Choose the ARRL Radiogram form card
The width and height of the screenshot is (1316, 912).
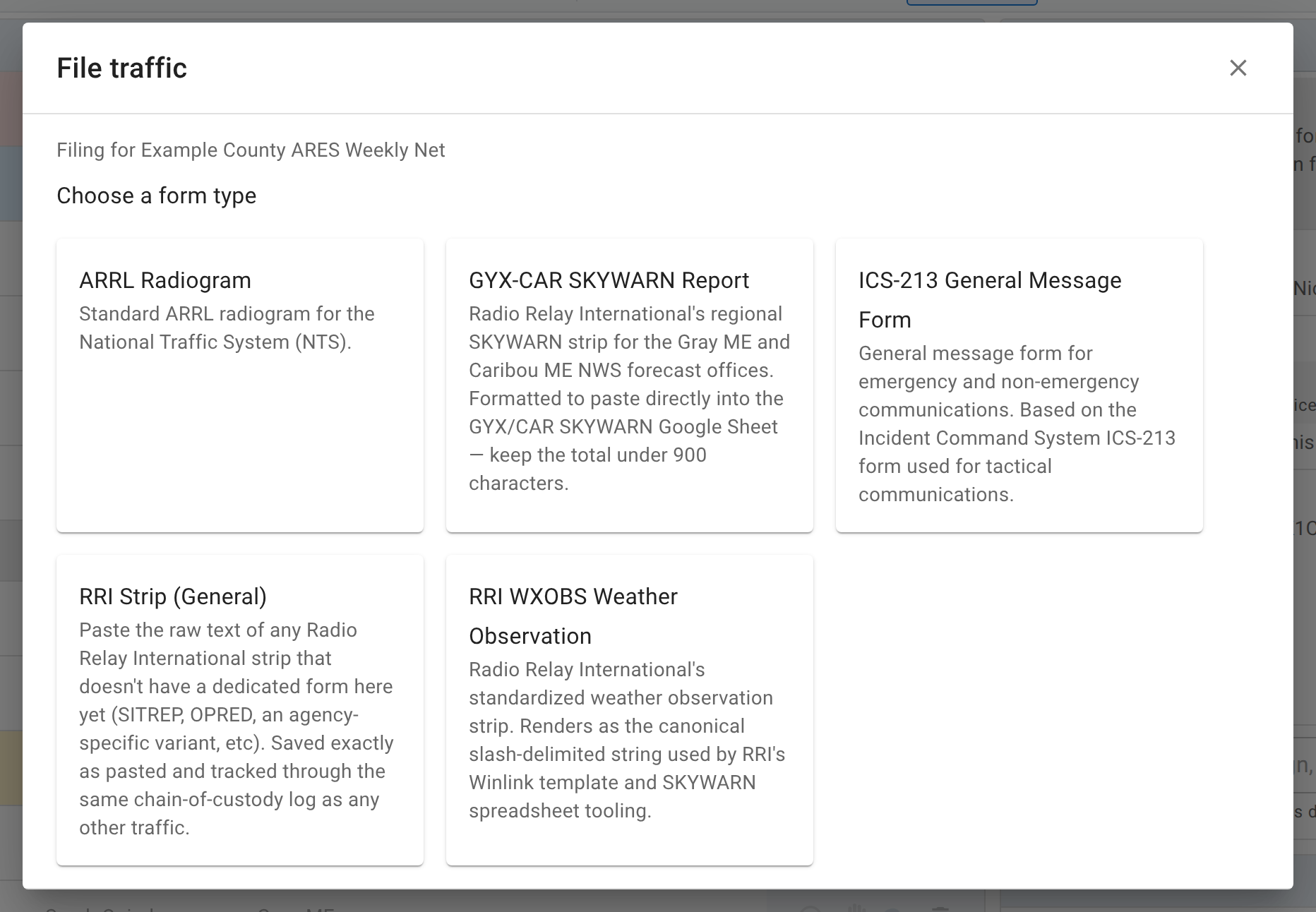pyautogui.click(x=240, y=385)
